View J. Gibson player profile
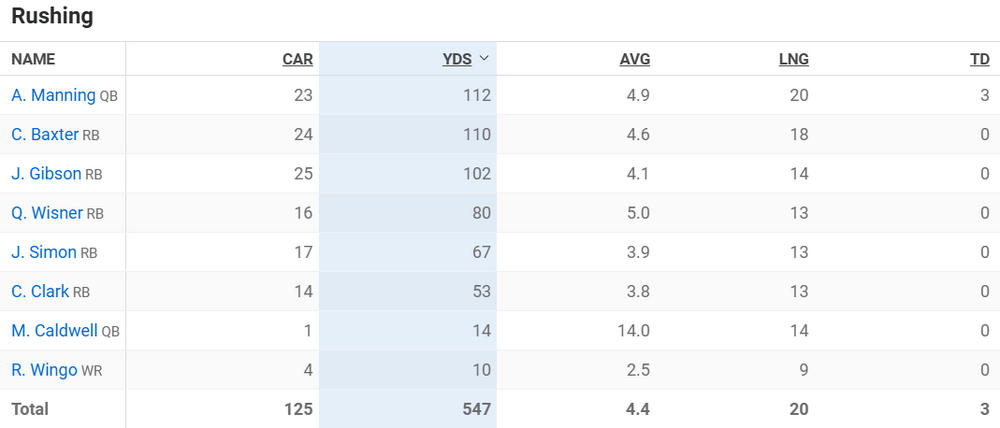 [x=46, y=174]
